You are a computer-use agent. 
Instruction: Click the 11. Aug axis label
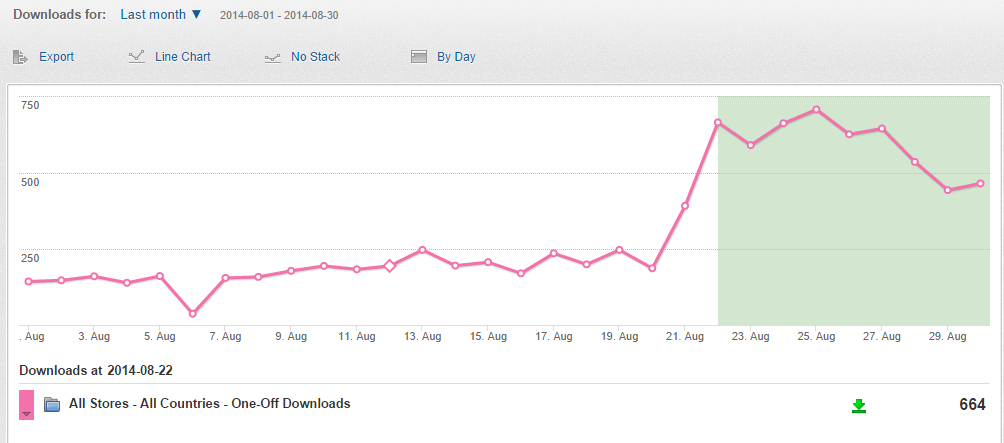click(x=356, y=335)
